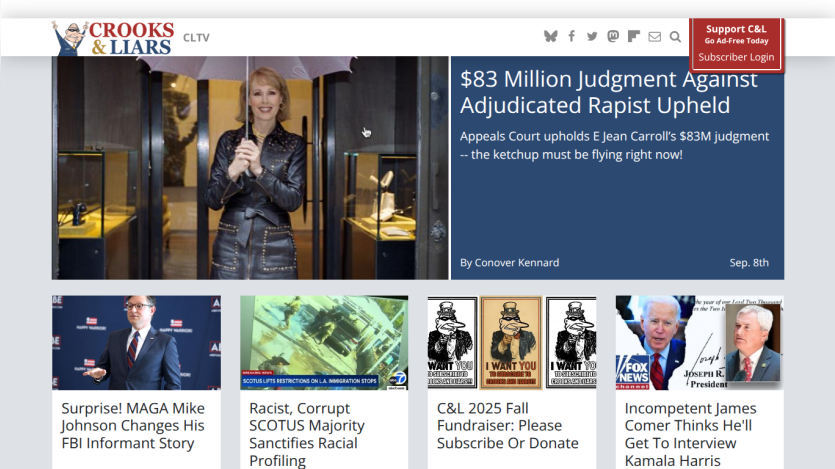Image resolution: width=835 pixels, height=469 pixels.
Task: Click the woman with umbrella hero image
Action: point(250,168)
